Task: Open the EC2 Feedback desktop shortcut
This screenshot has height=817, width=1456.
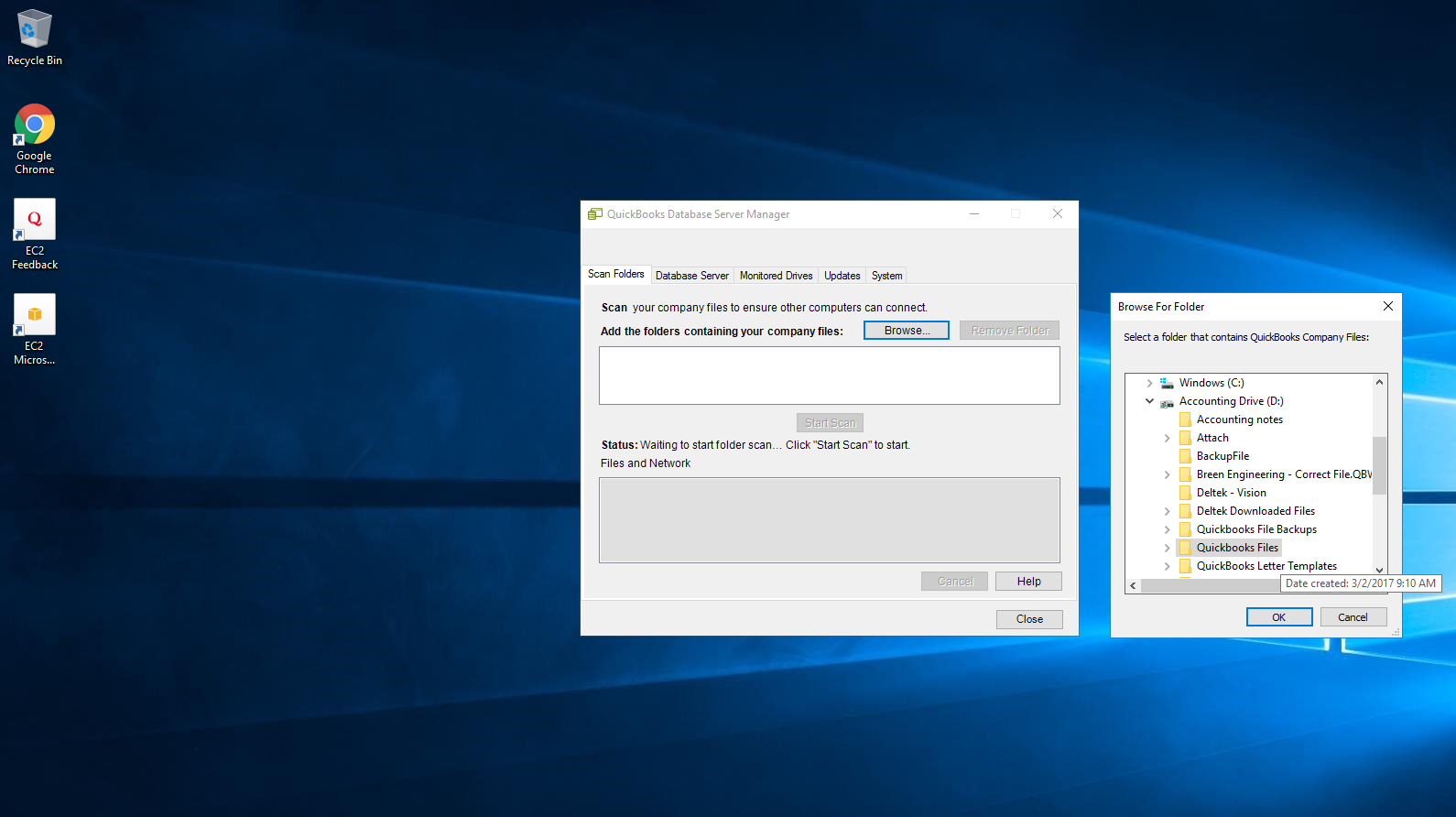Action: [35, 234]
